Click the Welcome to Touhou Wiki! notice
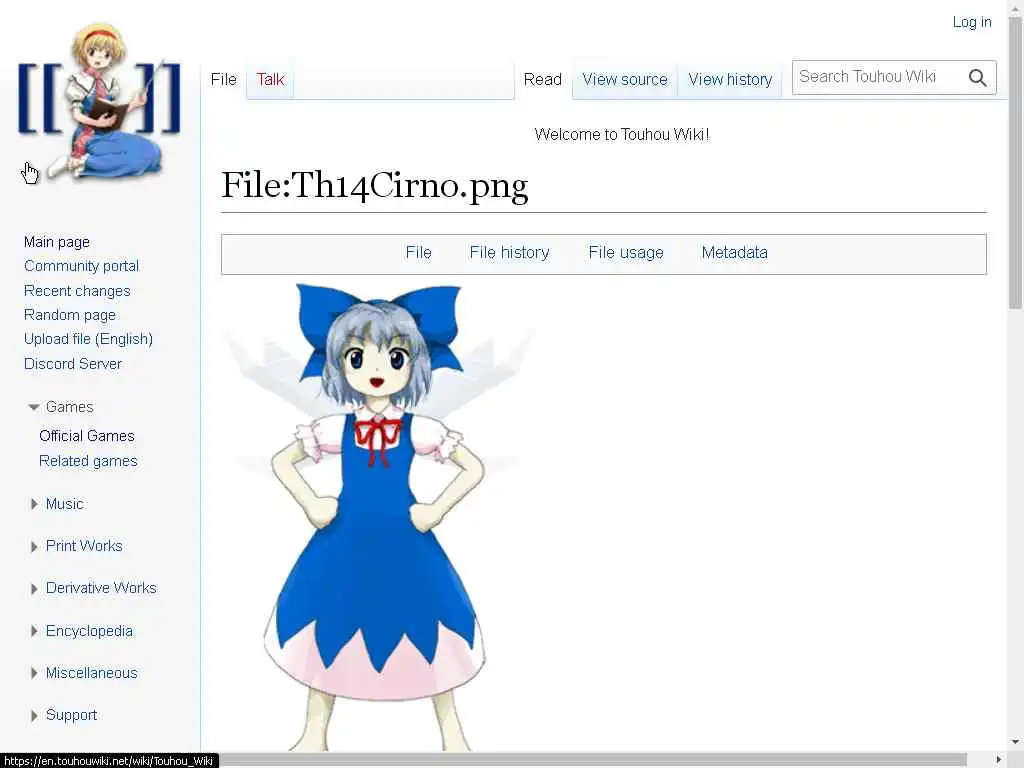Screen dimensions: 1024x768 (x=622, y=135)
